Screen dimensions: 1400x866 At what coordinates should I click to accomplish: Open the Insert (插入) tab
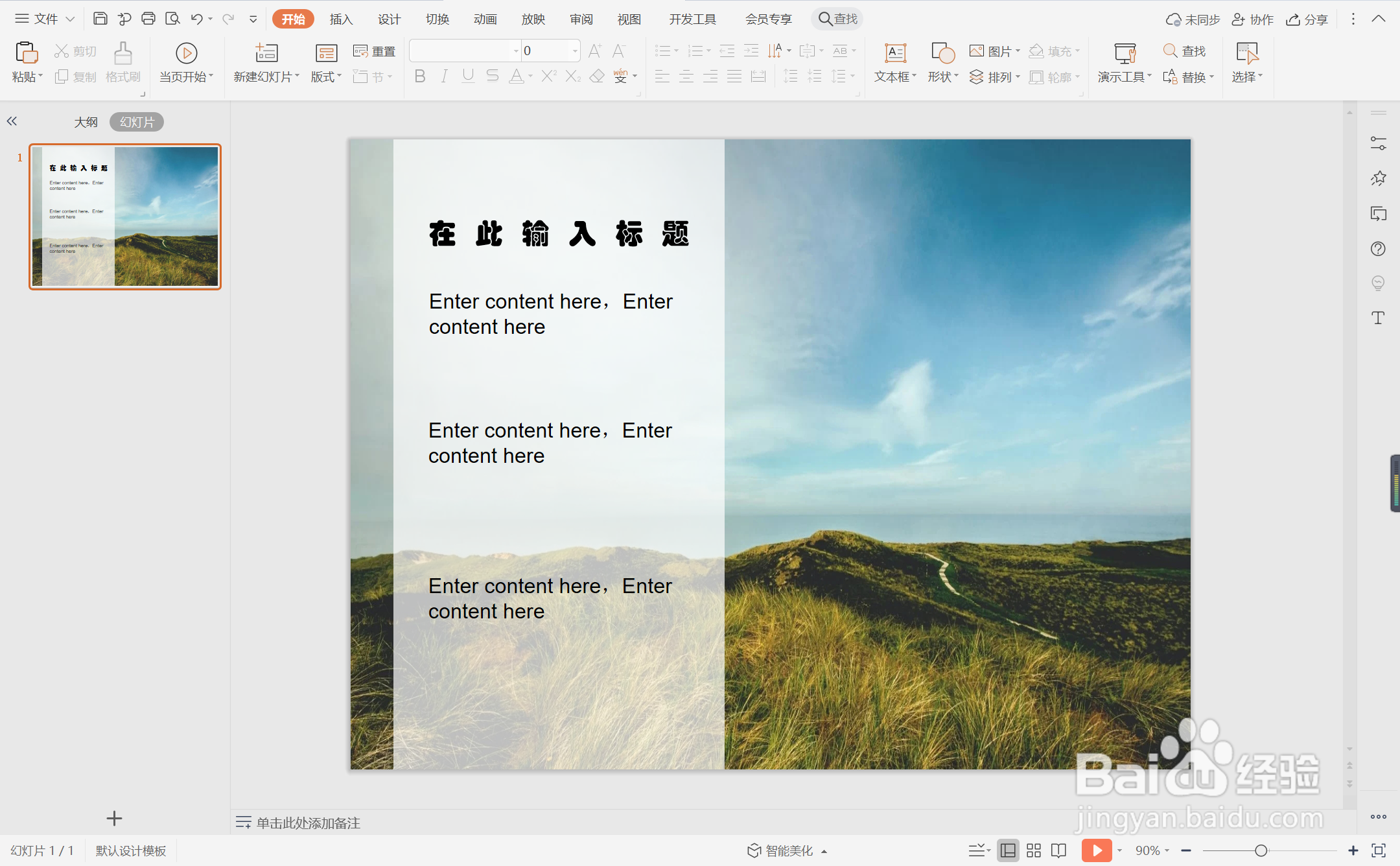[341, 19]
